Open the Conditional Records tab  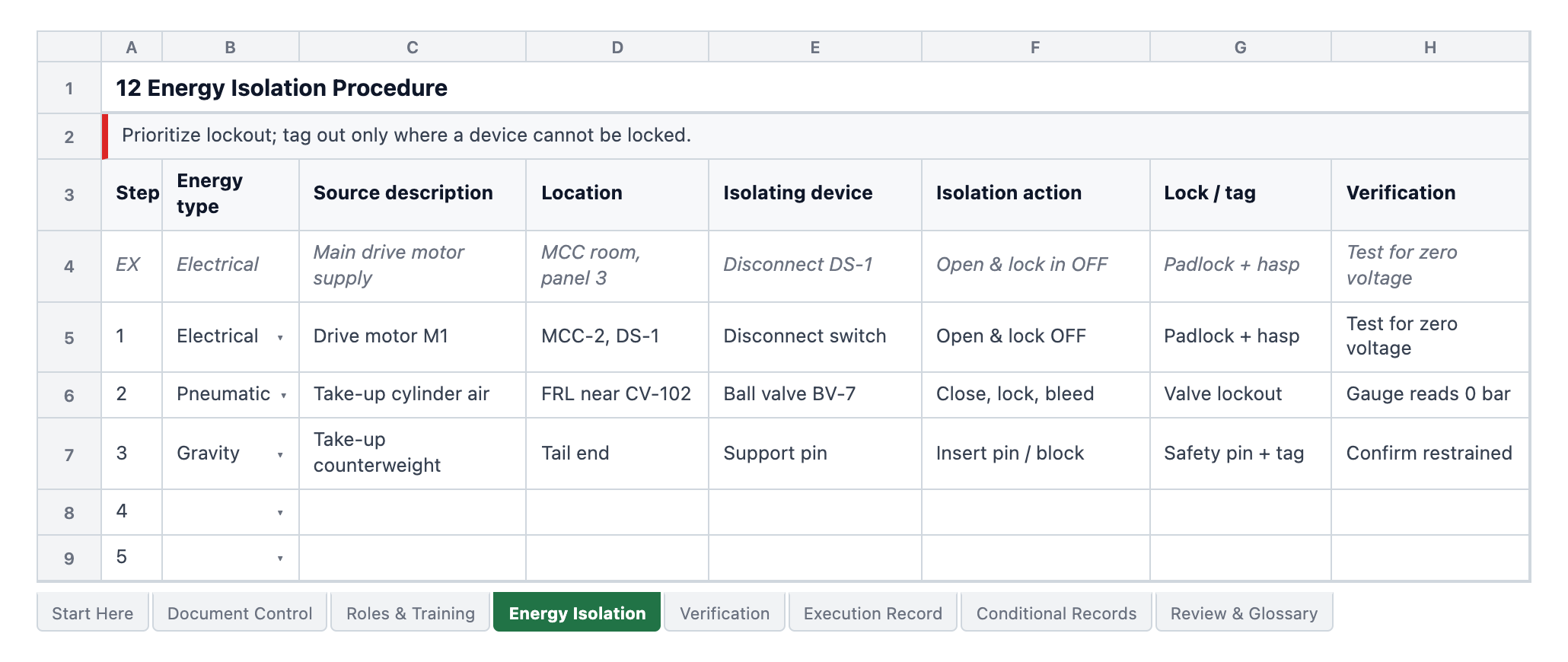(x=1056, y=613)
